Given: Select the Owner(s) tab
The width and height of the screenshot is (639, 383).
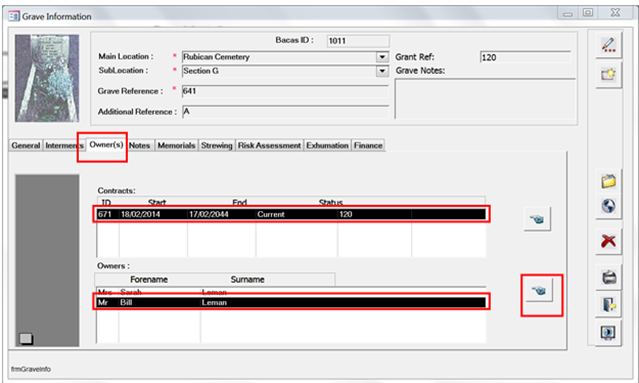Looking at the screenshot, I should (x=106, y=145).
